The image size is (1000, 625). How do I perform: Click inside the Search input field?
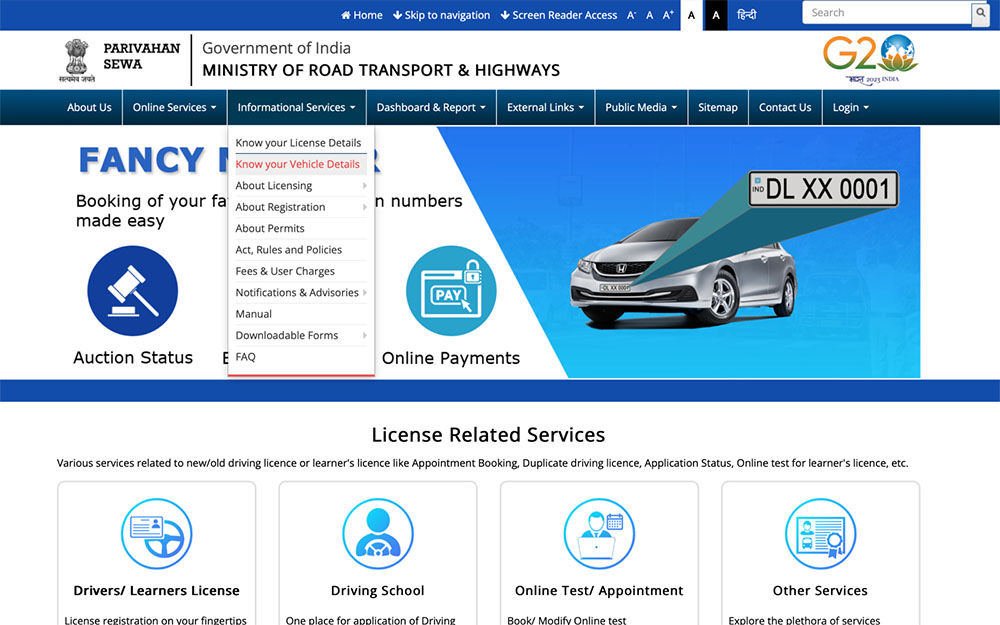[885, 12]
